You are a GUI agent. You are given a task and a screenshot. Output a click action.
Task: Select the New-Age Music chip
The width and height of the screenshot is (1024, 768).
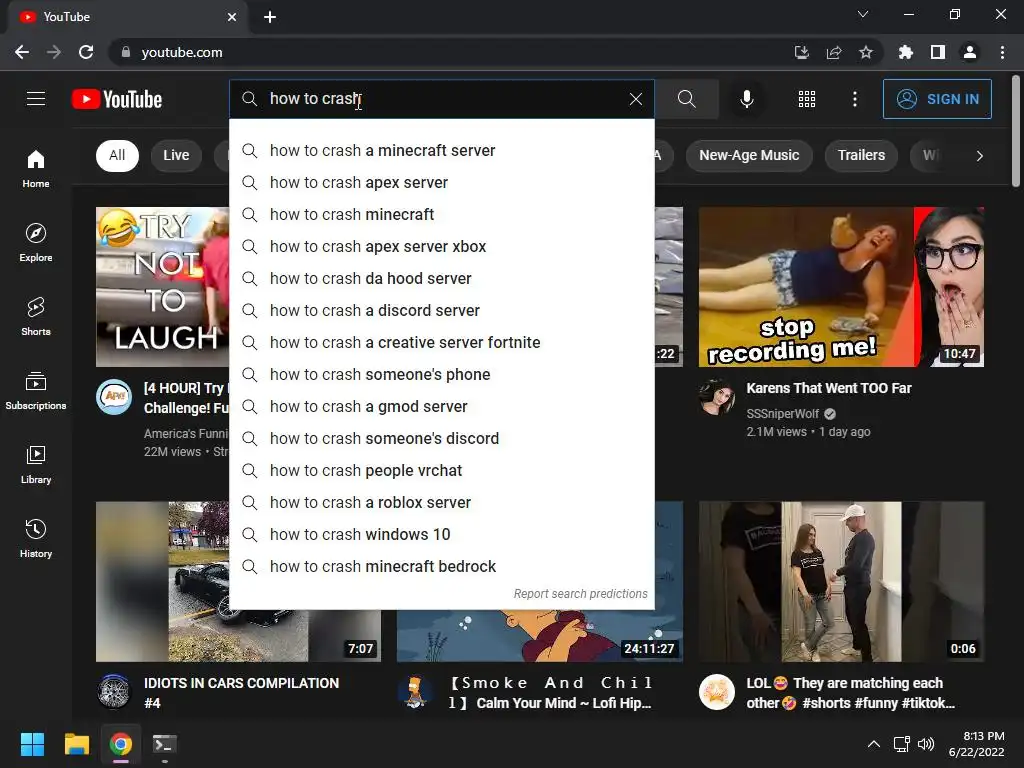coord(749,155)
